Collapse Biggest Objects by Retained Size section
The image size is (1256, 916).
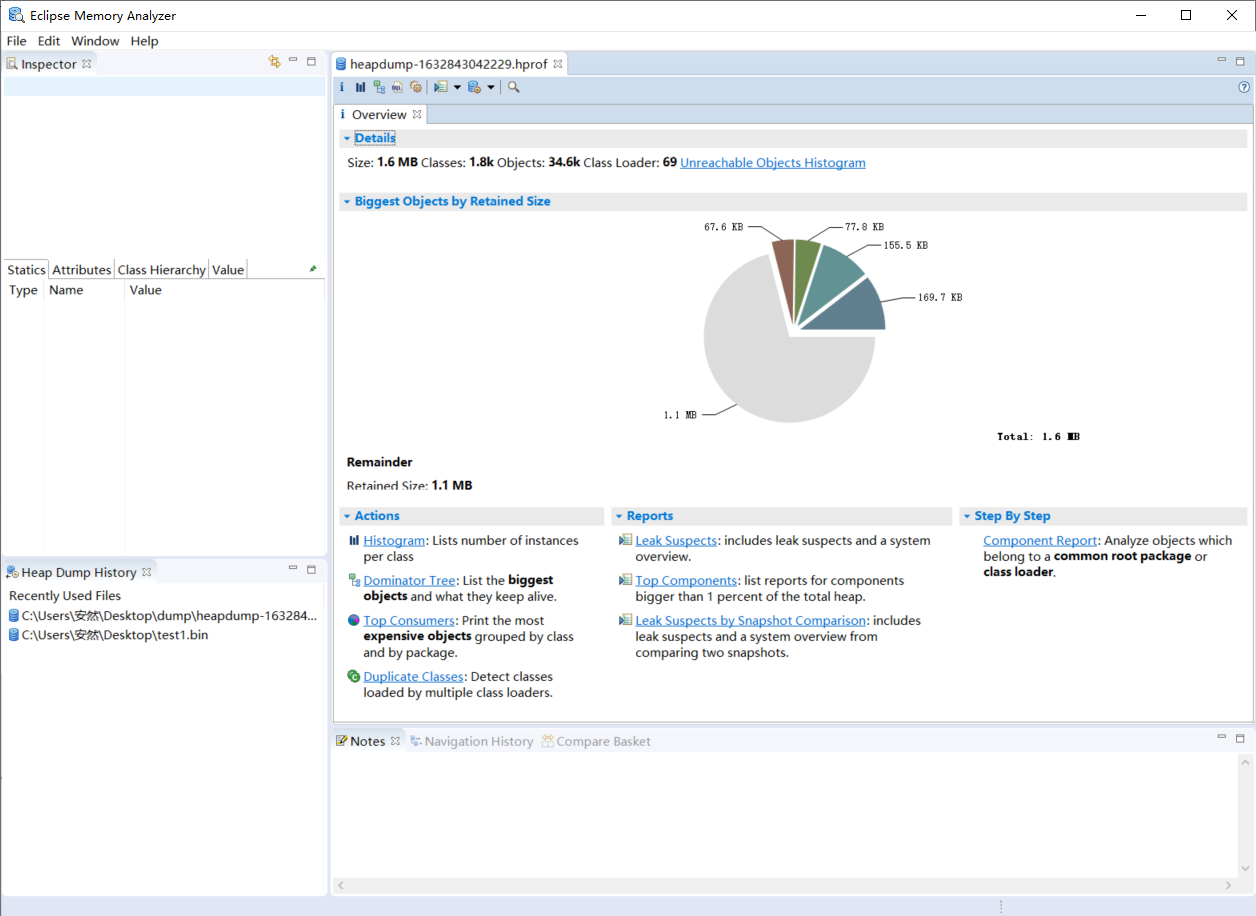(347, 201)
